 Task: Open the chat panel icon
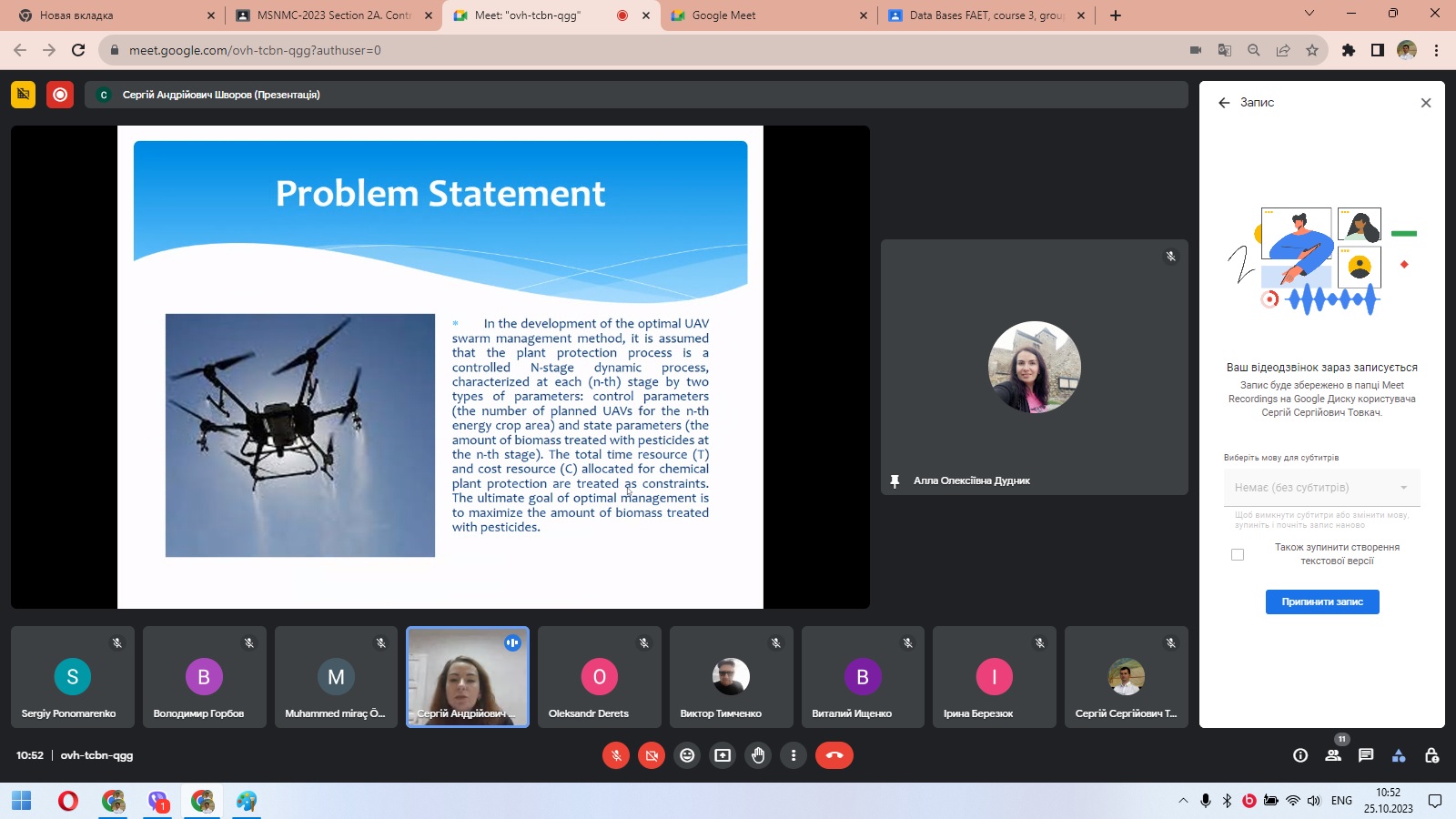[1366, 755]
